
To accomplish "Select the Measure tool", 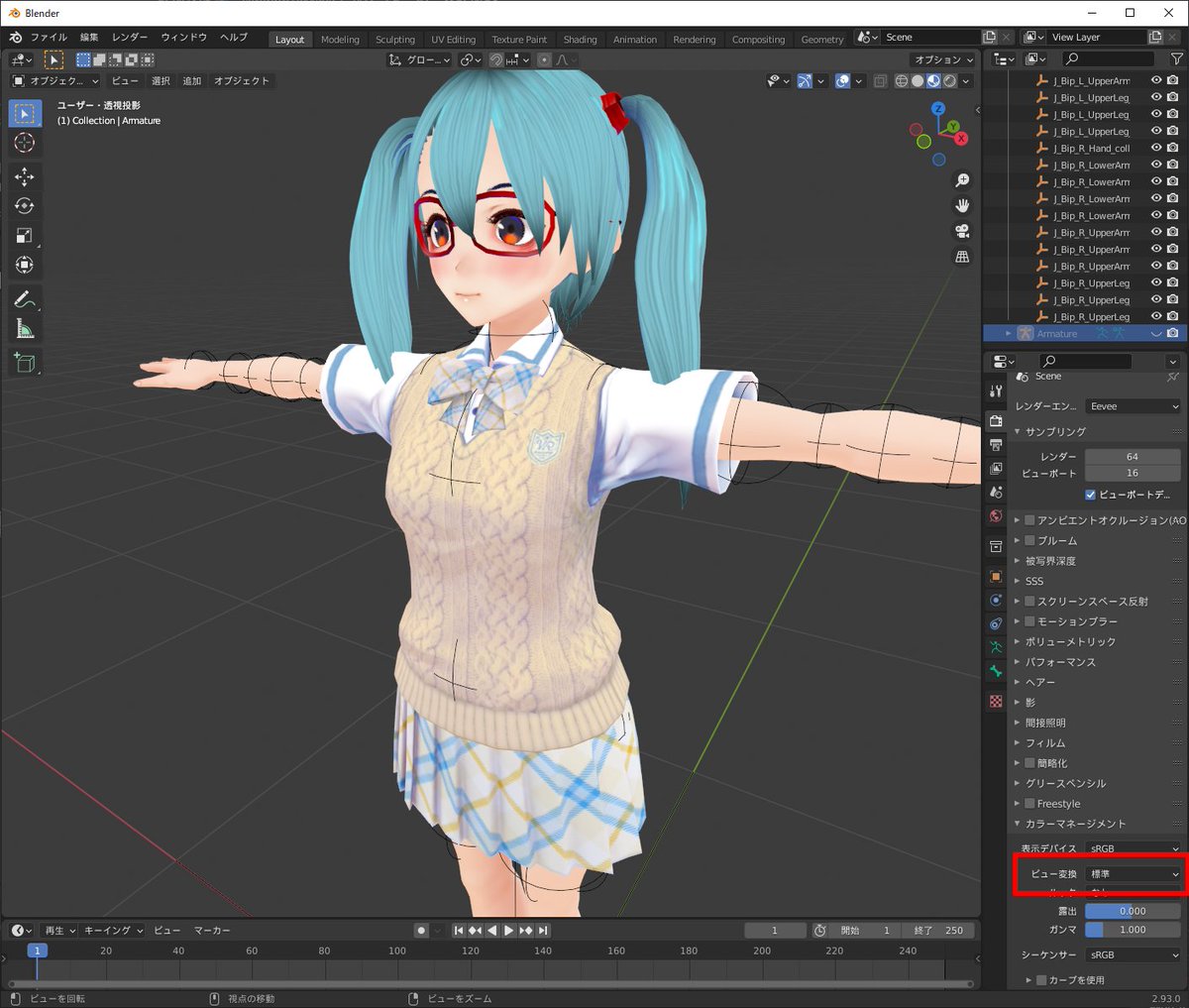I will click(25, 329).
